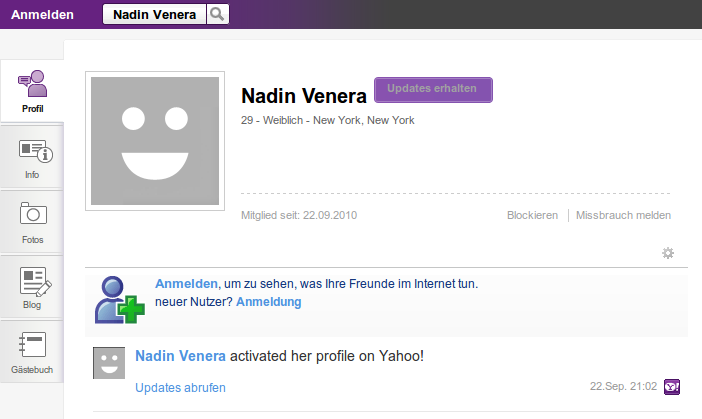This screenshot has height=419, width=702.
Task: Open the Profil tab in sidebar
Action: (x=32, y=91)
